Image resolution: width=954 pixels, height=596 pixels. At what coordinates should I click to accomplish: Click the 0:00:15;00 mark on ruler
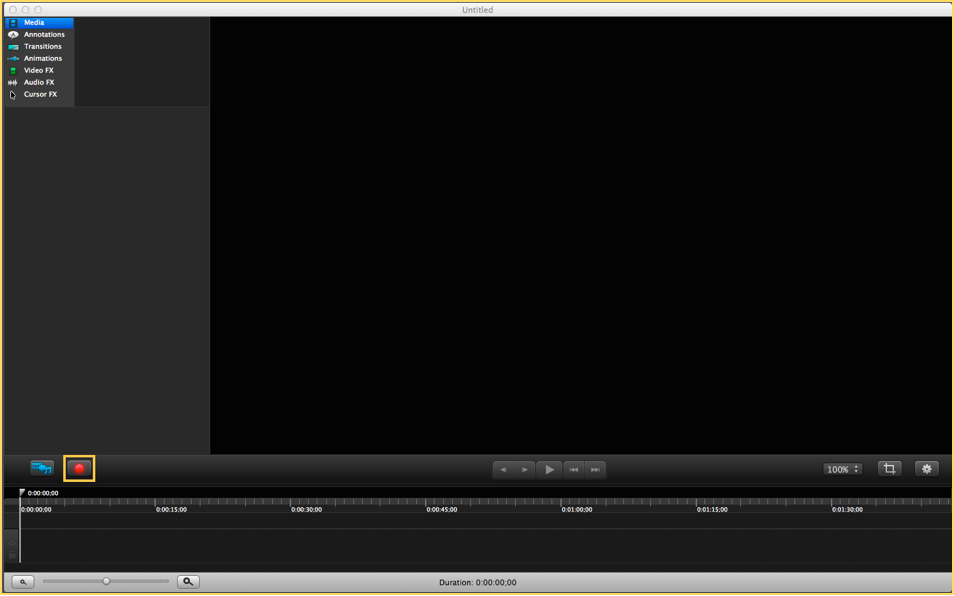pos(172,510)
